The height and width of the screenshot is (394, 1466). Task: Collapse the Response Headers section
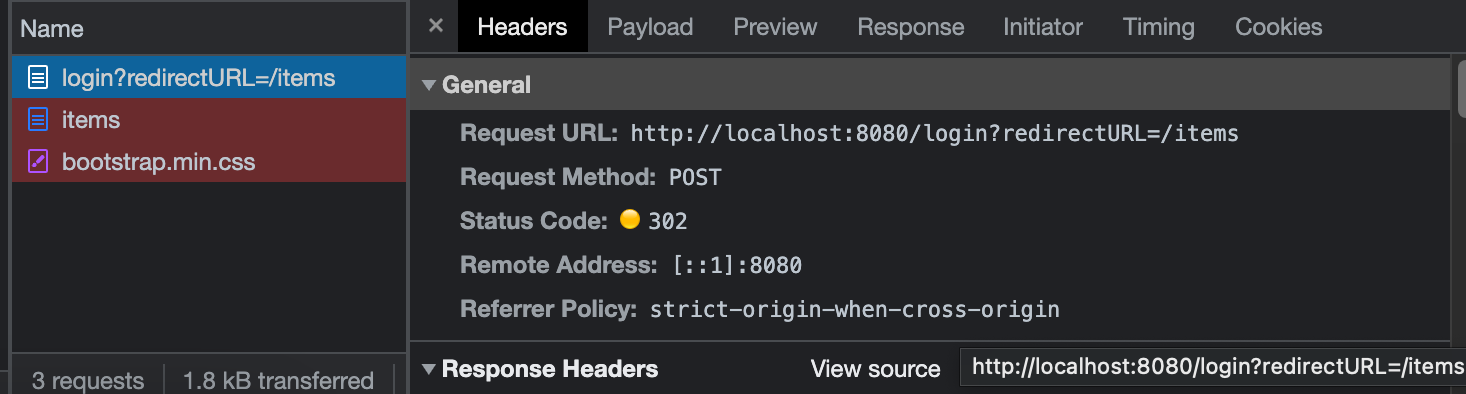[429, 369]
